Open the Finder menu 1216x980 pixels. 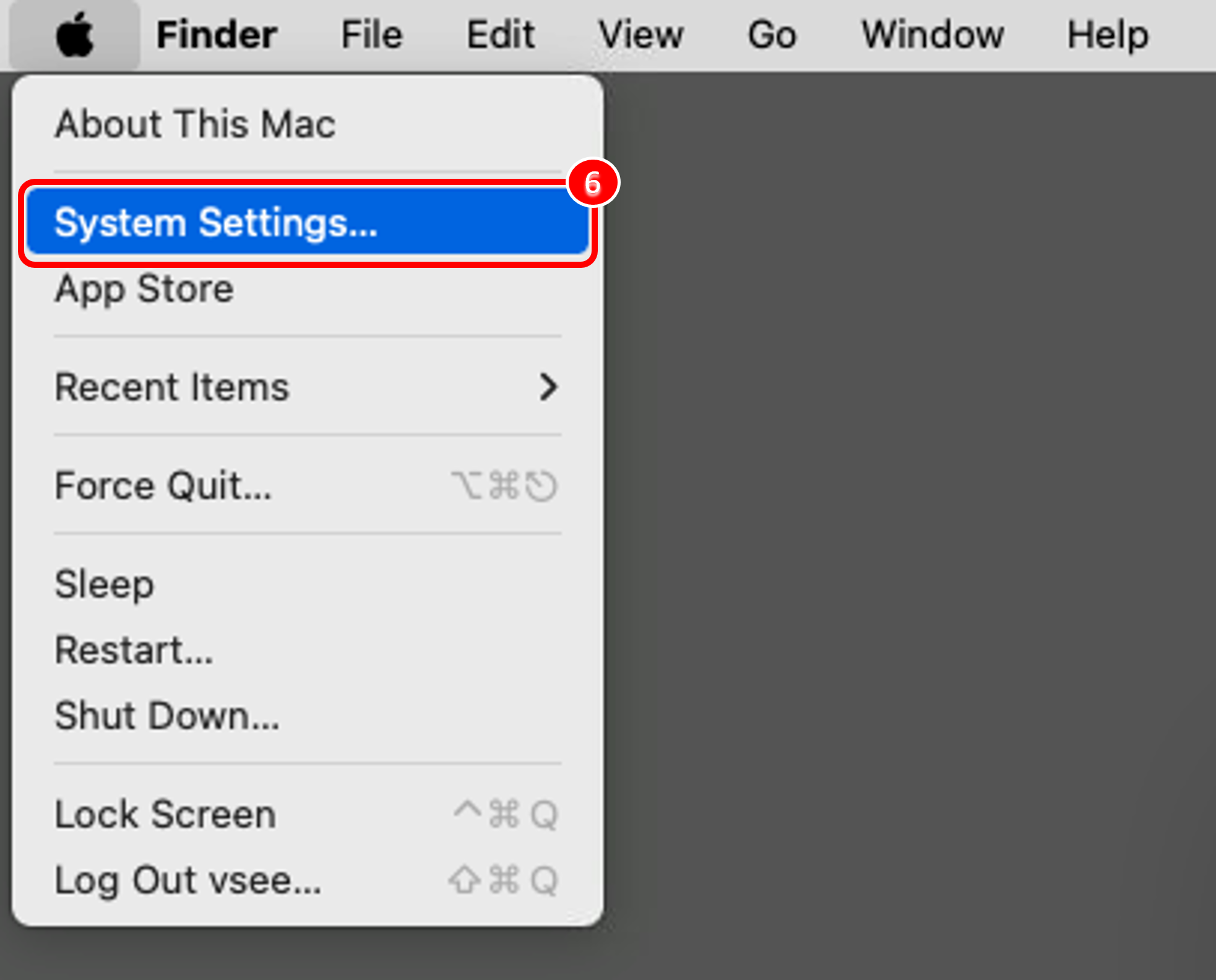(x=216, y=35)
